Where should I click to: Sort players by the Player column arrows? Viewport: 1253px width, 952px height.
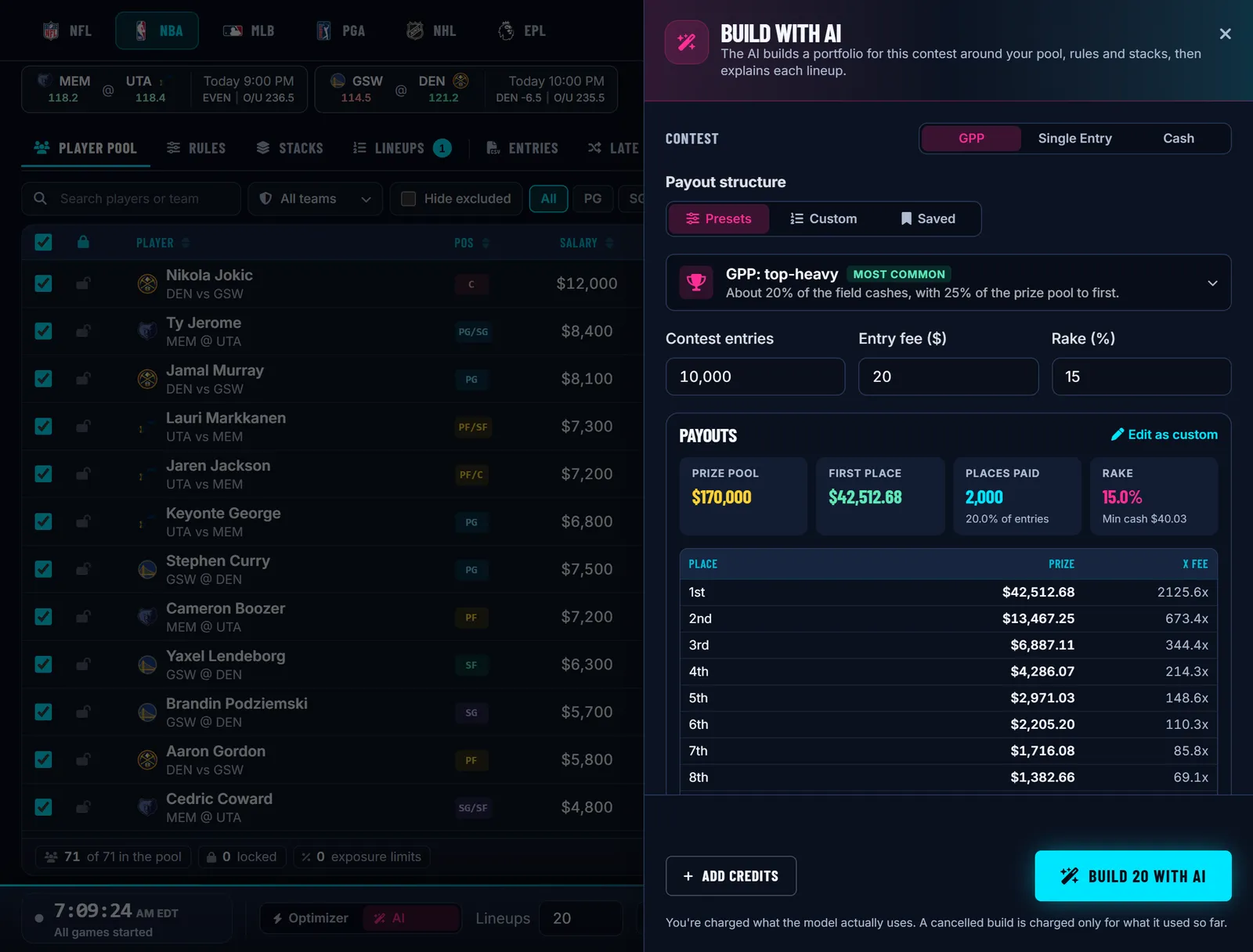pyautogui.click(x=186, y=243)
